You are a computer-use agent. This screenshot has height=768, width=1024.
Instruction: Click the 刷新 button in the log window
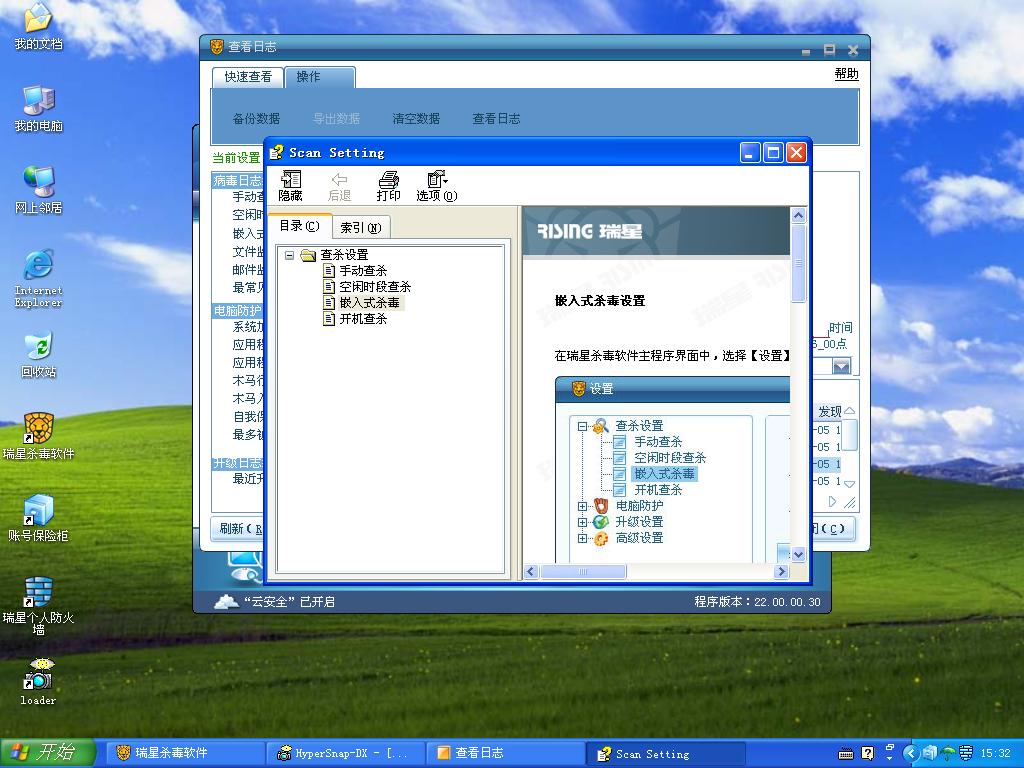click(x=237, y=528)
